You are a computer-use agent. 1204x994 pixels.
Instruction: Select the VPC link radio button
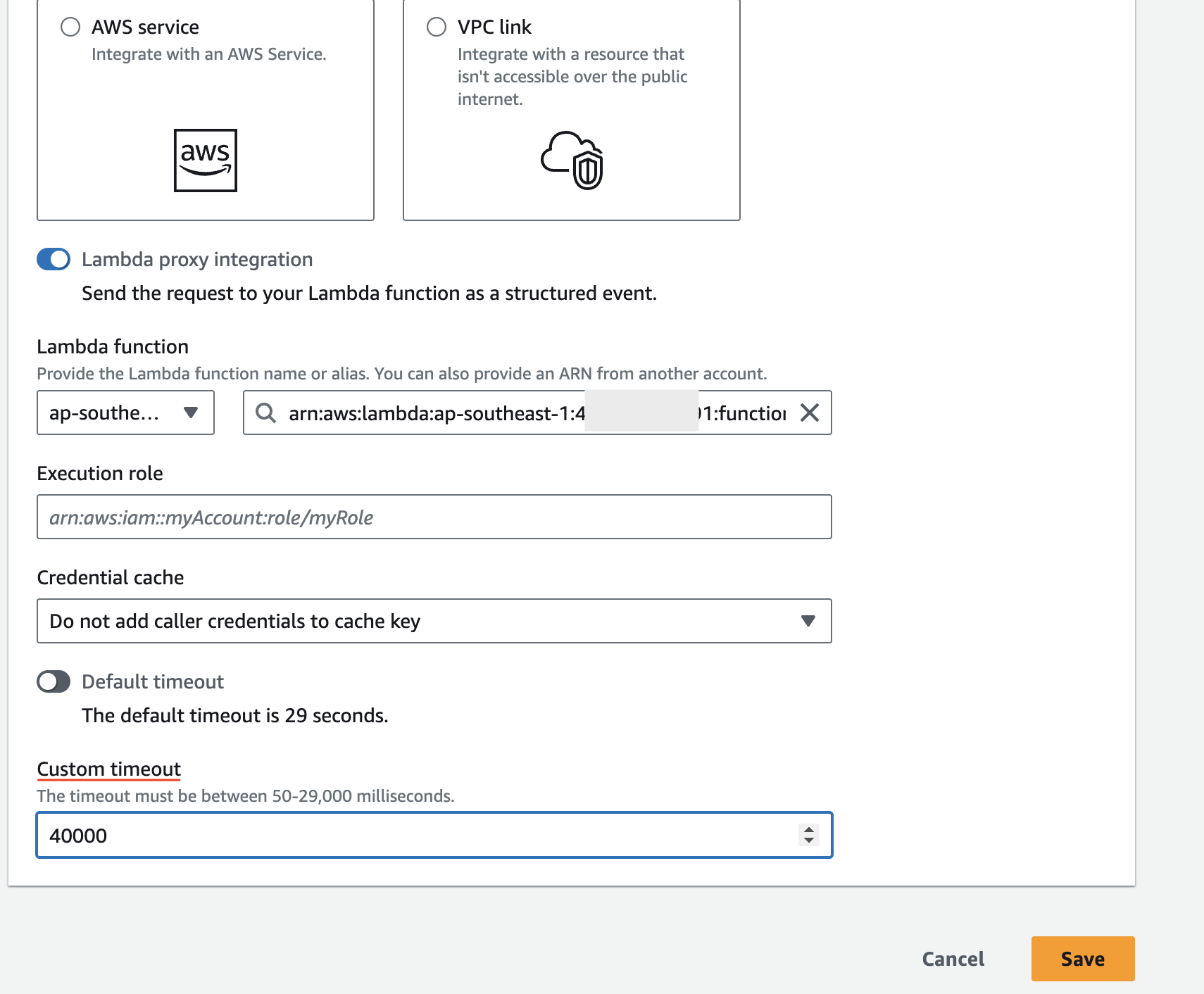coord(437,27)
